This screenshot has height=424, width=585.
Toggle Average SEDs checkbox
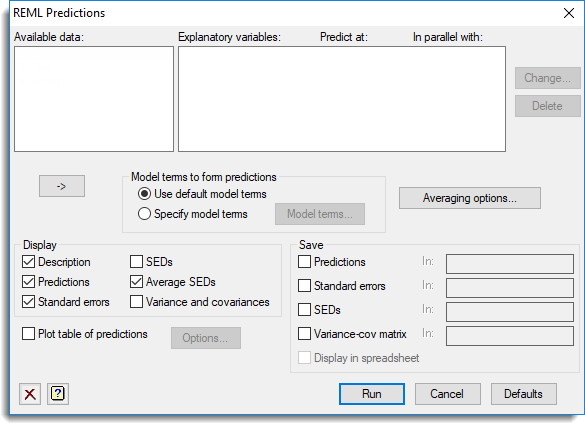point(136,282)
